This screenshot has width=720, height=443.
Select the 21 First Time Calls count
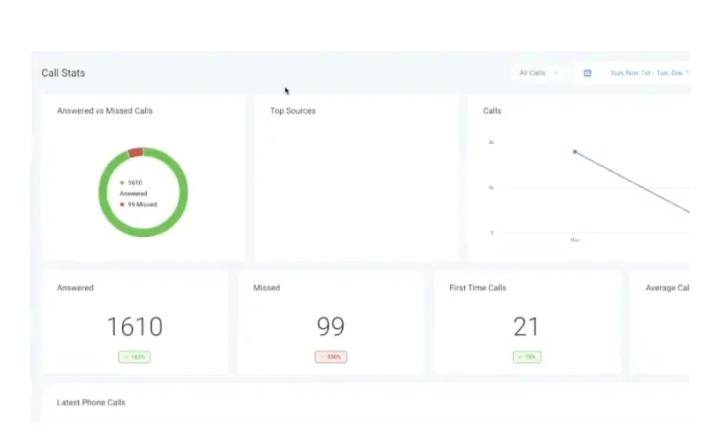tap(526, 326)
